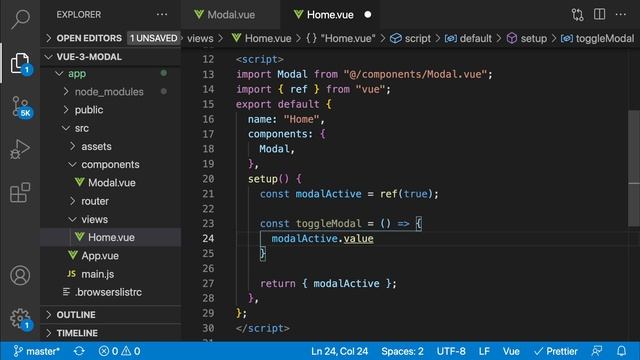Click line number 24 in the gutter
The image size is (640, 360).
(208, 238)
